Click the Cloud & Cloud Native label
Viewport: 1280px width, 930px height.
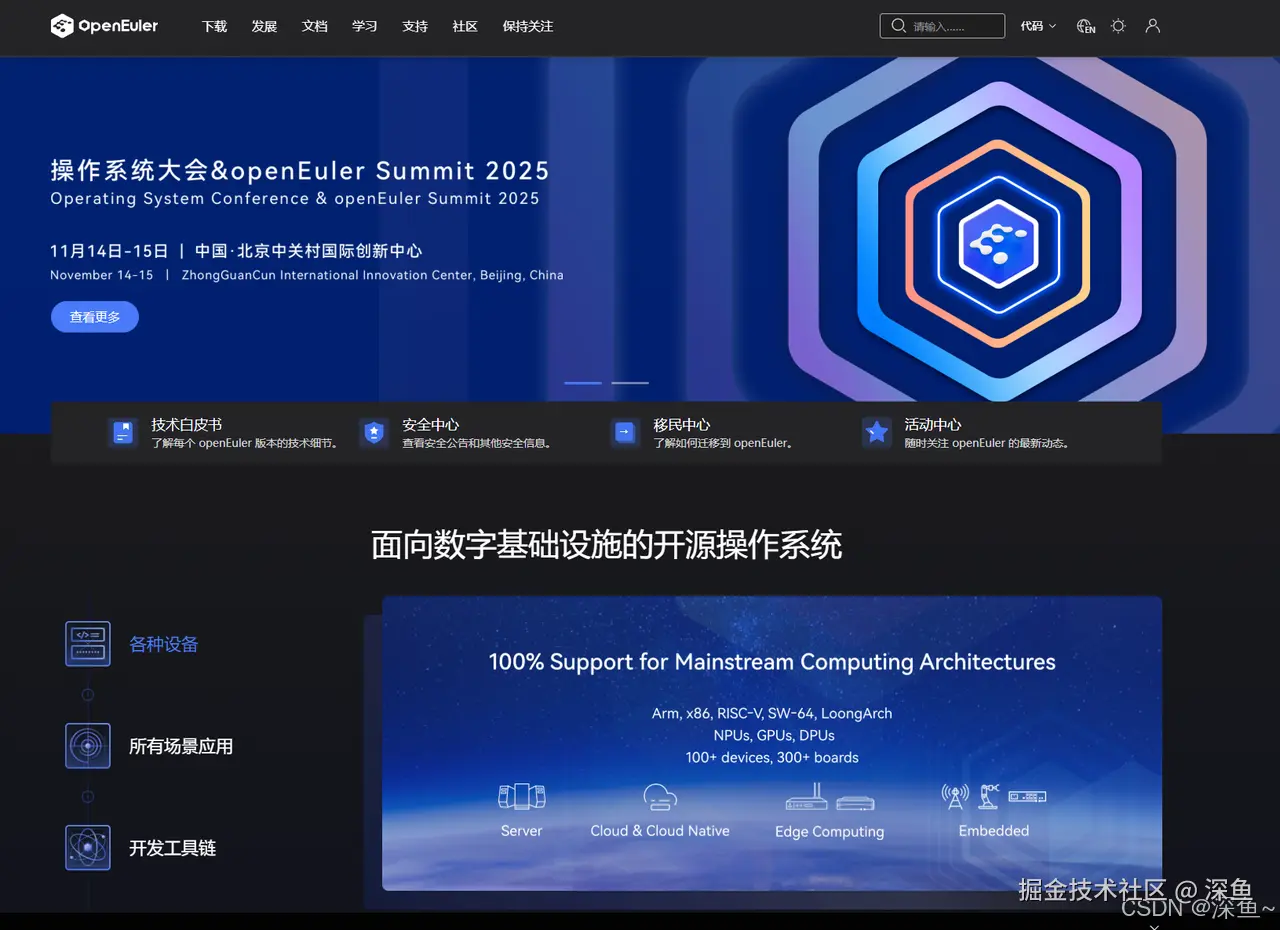(x=660, y=831)
